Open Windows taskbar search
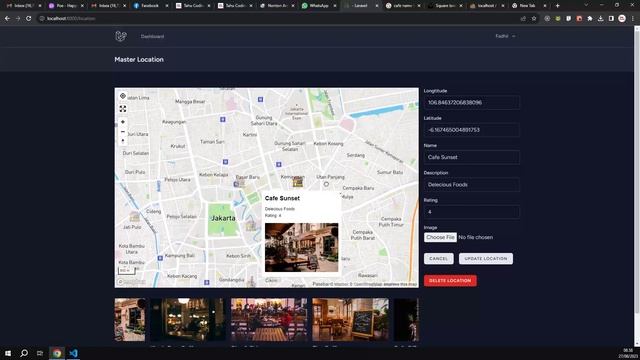This screenshot has height=360, width=640. click(24, 353)
